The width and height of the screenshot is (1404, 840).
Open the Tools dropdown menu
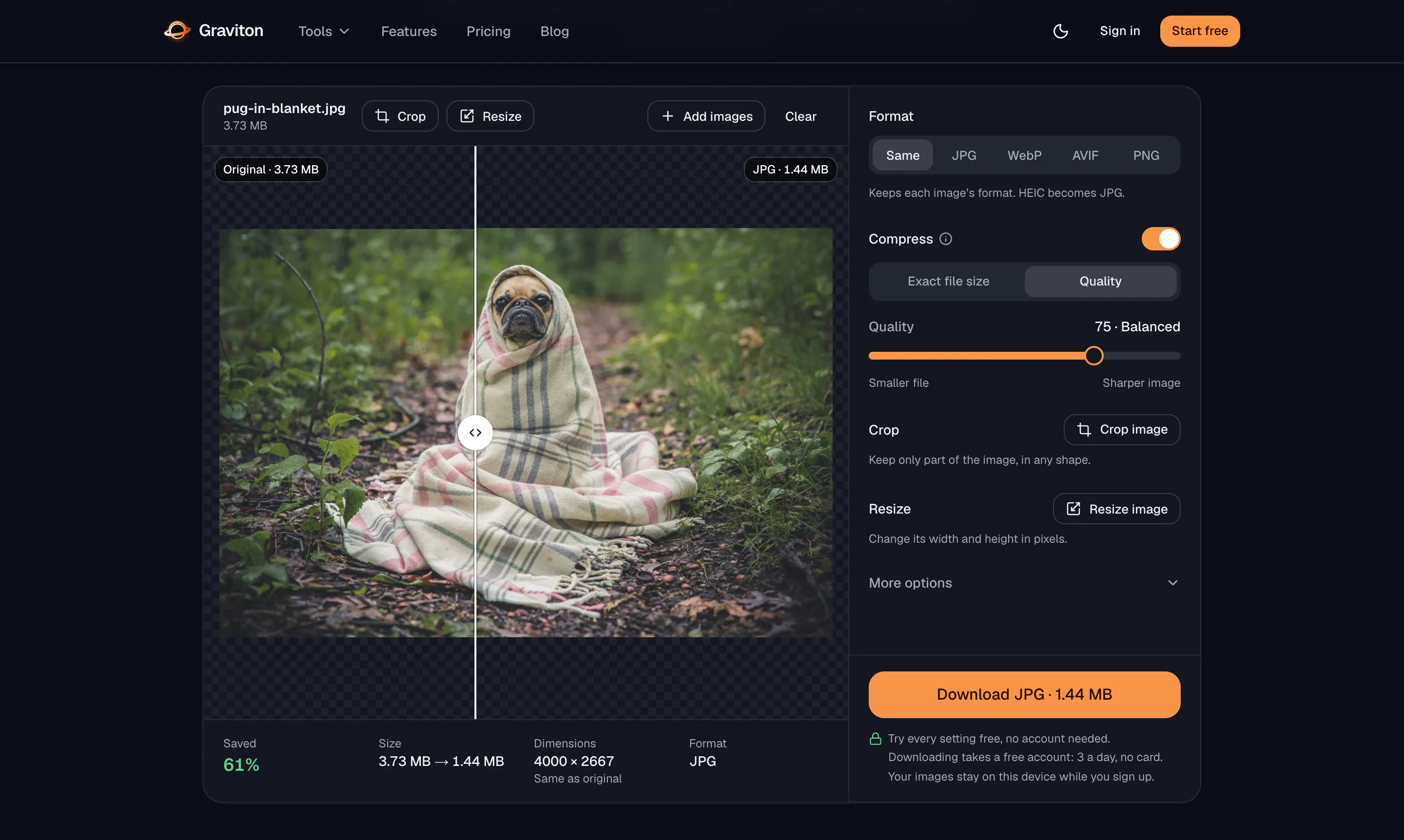[x=324, y=31]
